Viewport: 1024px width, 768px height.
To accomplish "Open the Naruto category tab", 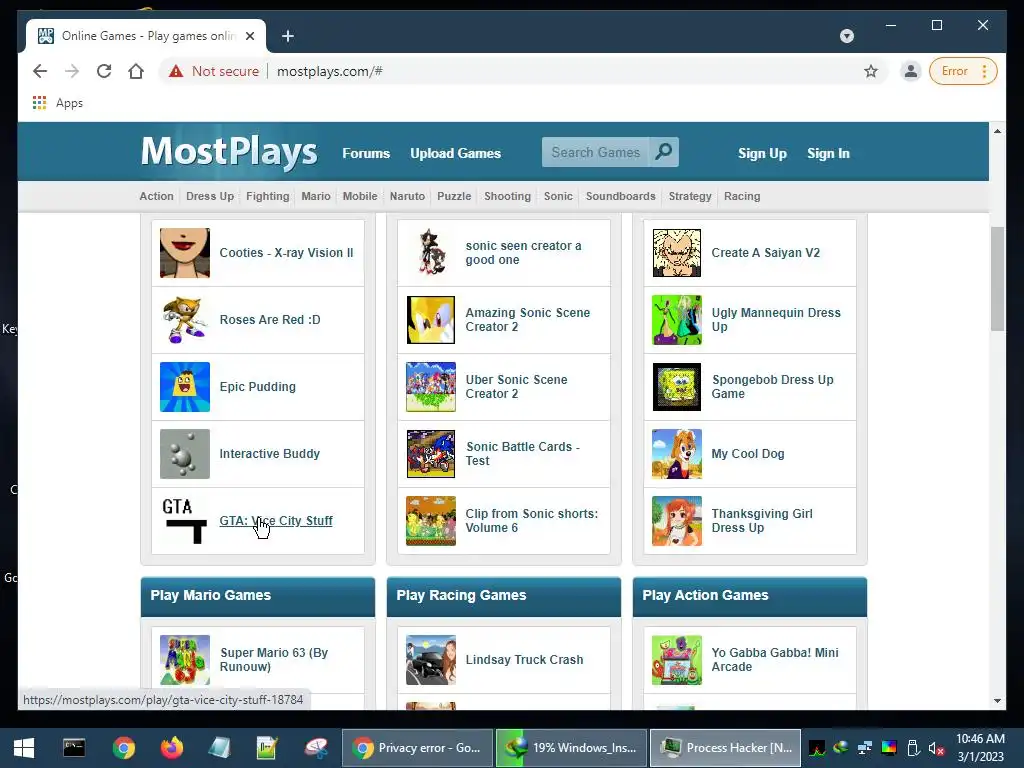I will (x=407, y=196).
